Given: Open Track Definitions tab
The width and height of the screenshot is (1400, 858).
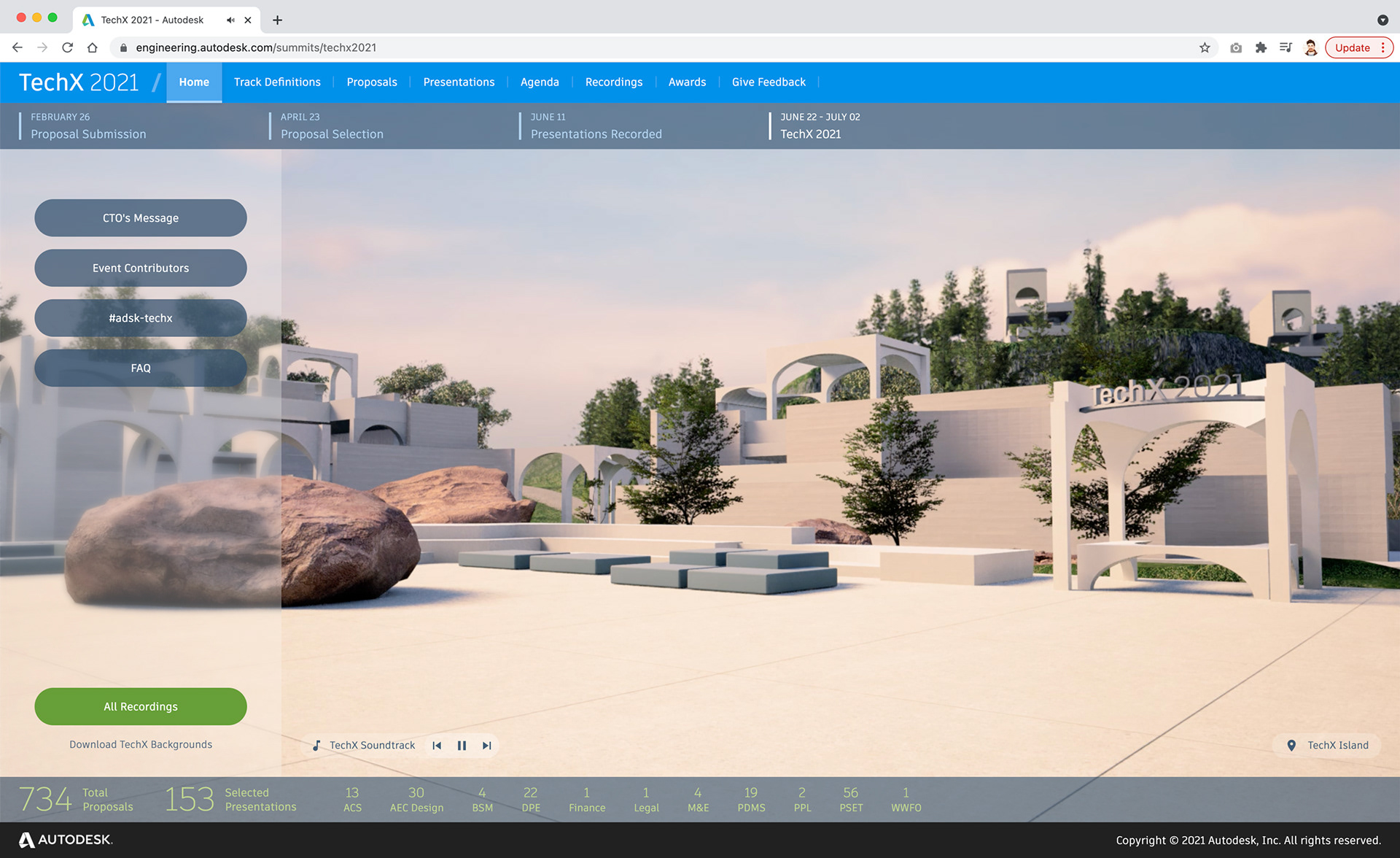Looking at the screenshot, I should point(277,82).
